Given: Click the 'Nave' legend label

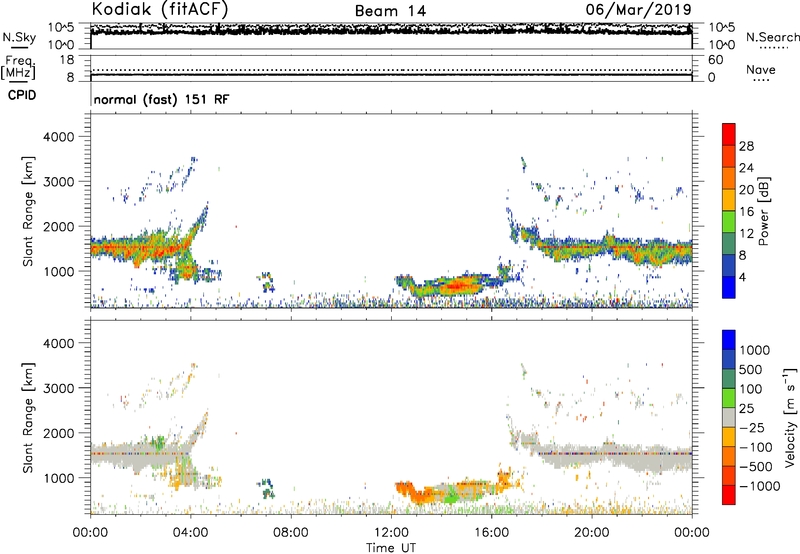Looking at the screenshot, I should point(760,69).
